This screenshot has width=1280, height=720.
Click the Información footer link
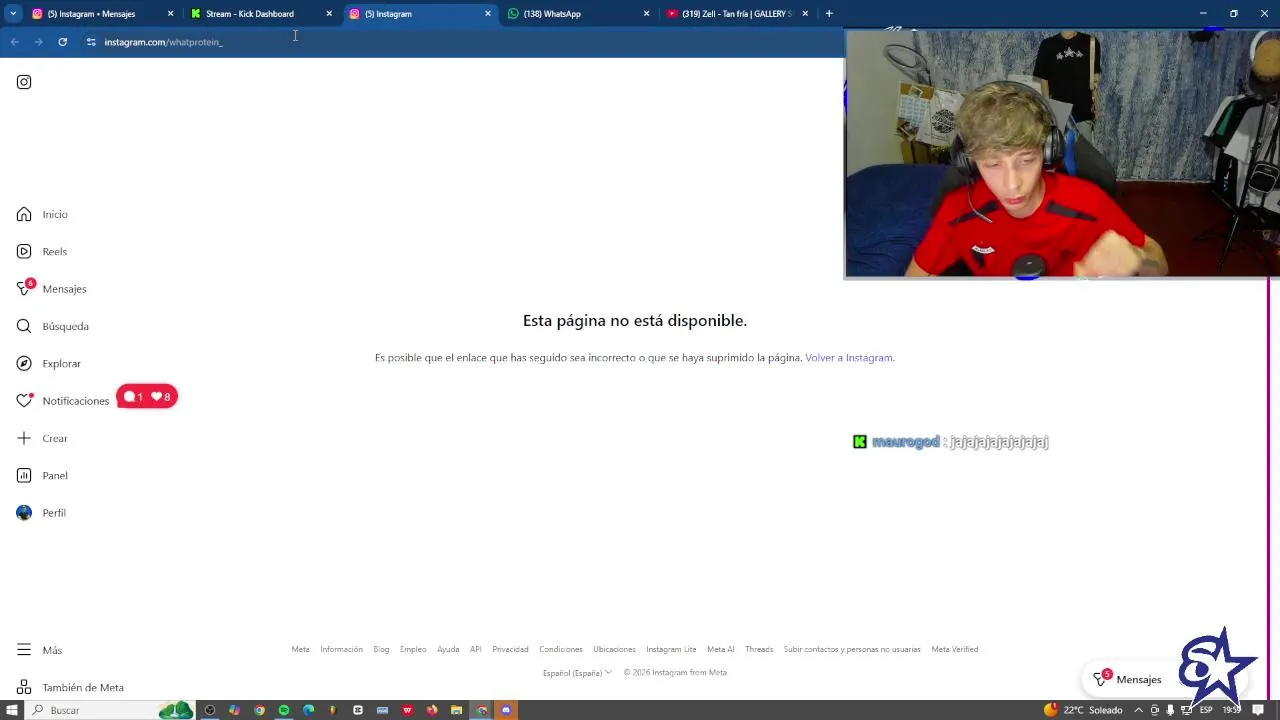[x=341, y=649]
